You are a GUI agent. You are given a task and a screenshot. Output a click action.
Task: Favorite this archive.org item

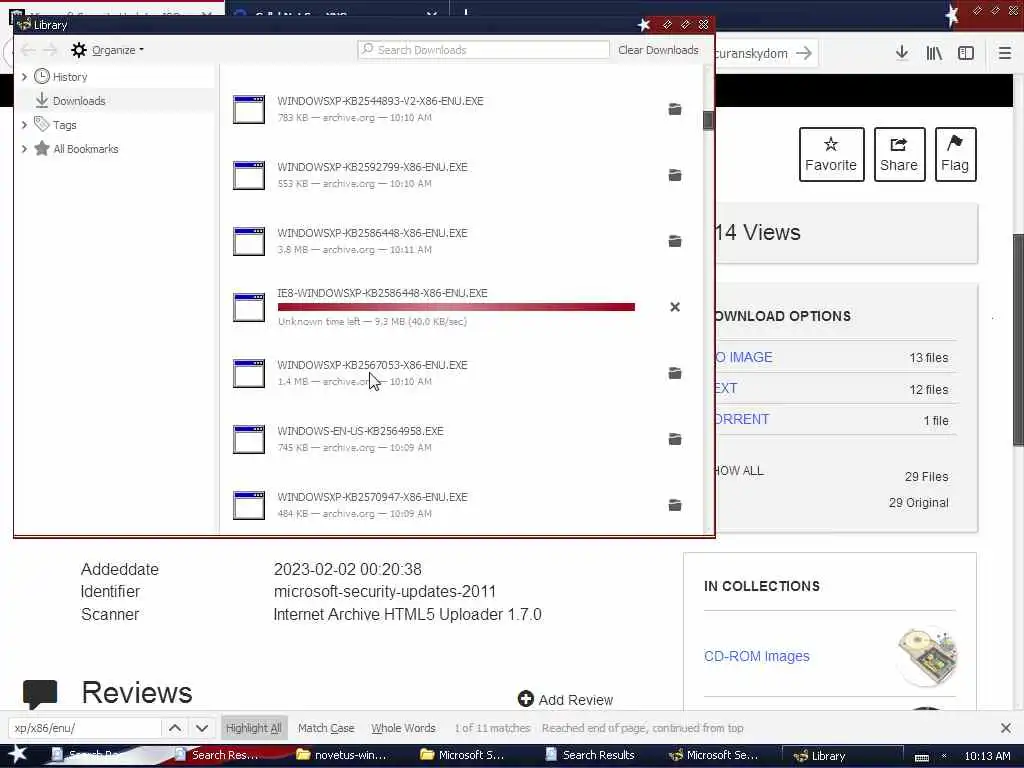(831, 154)
